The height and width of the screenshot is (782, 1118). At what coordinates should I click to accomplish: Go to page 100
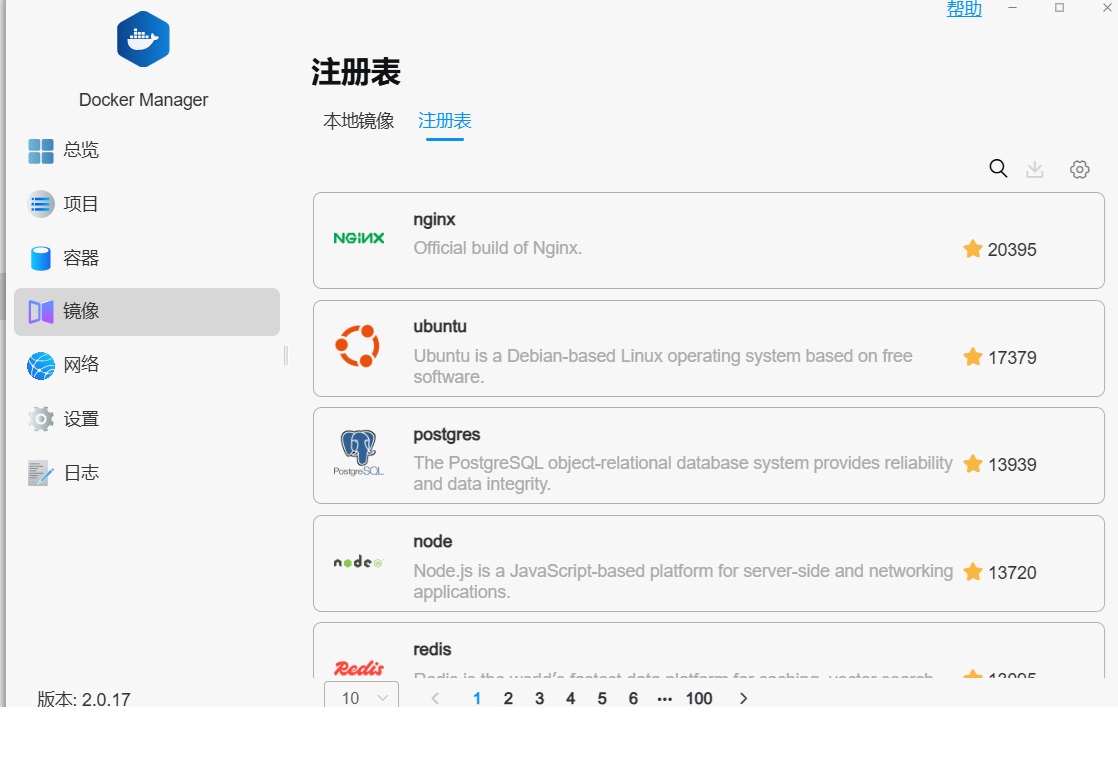699,699
